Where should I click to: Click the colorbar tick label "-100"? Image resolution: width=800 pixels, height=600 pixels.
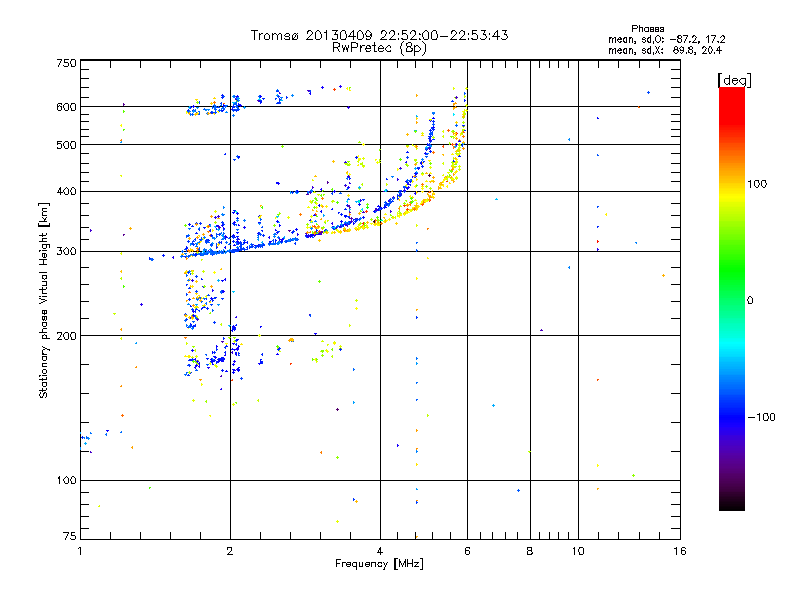pyautogui.click(x=762, y=417)
